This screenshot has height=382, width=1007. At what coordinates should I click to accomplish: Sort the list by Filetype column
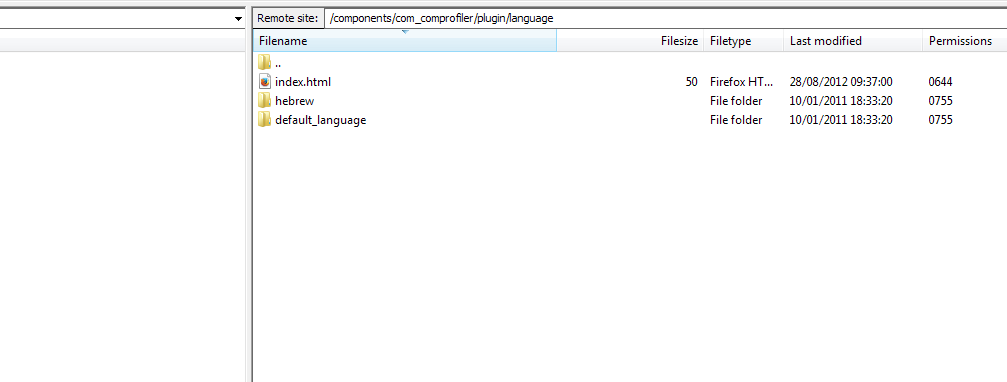744,41
